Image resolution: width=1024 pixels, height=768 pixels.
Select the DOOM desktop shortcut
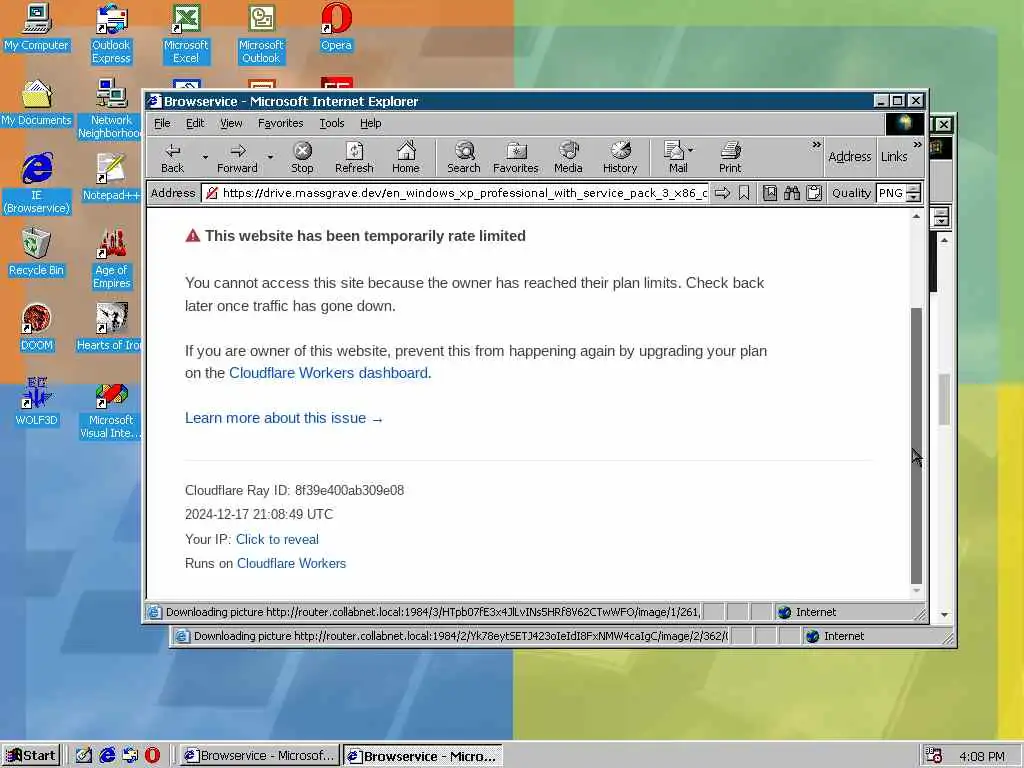pos(37,328)
